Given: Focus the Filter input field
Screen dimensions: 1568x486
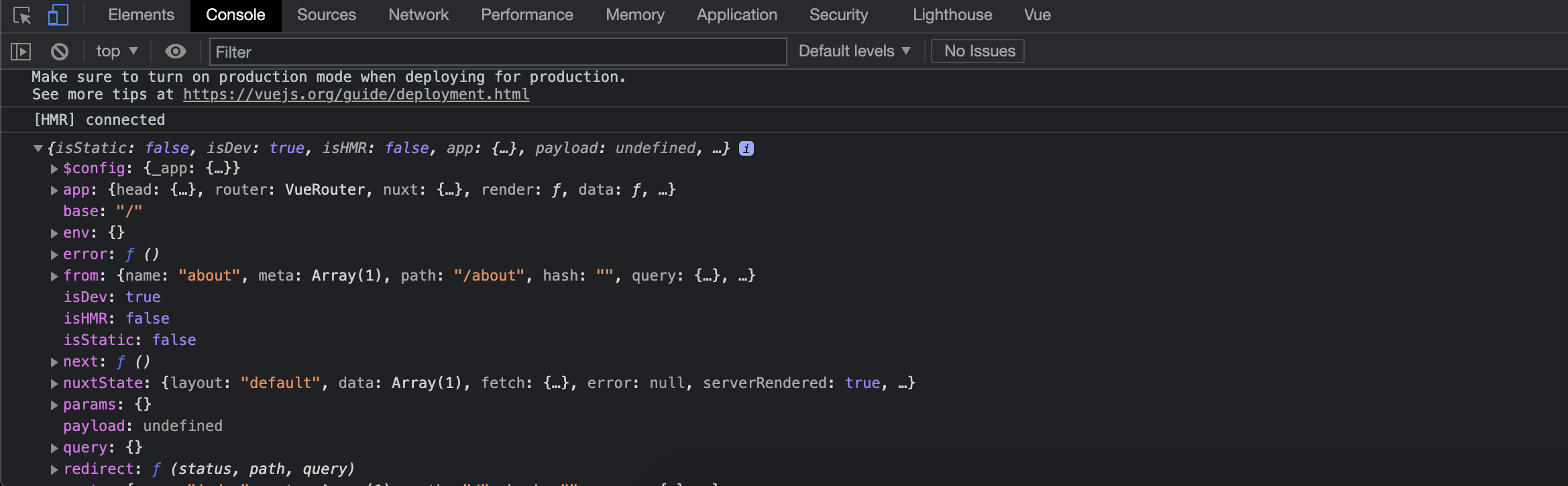Looking at the screenshot, I should pyautogui.click(x=498, y=52).
